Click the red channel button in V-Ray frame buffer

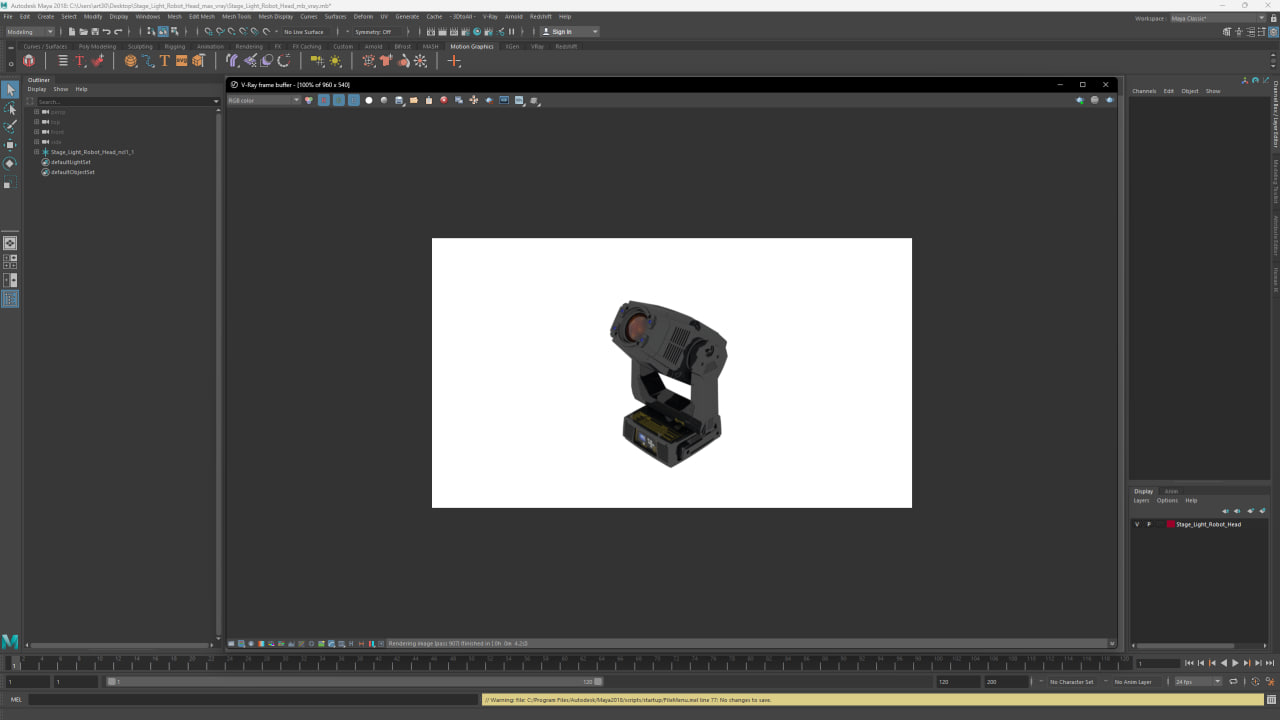click(324, 100)
